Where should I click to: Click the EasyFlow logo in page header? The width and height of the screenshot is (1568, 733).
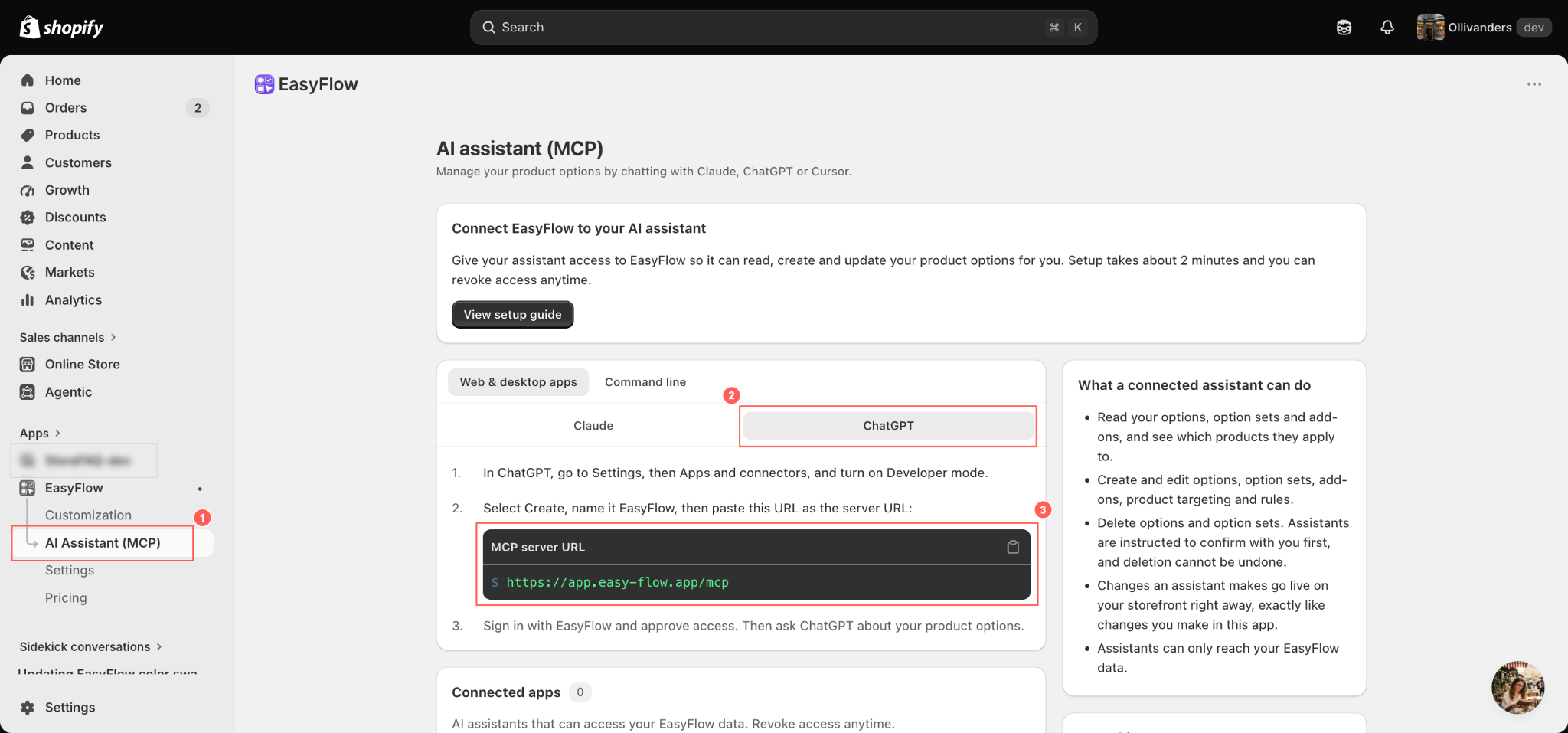pyautogui.click(x=264, y=84)
